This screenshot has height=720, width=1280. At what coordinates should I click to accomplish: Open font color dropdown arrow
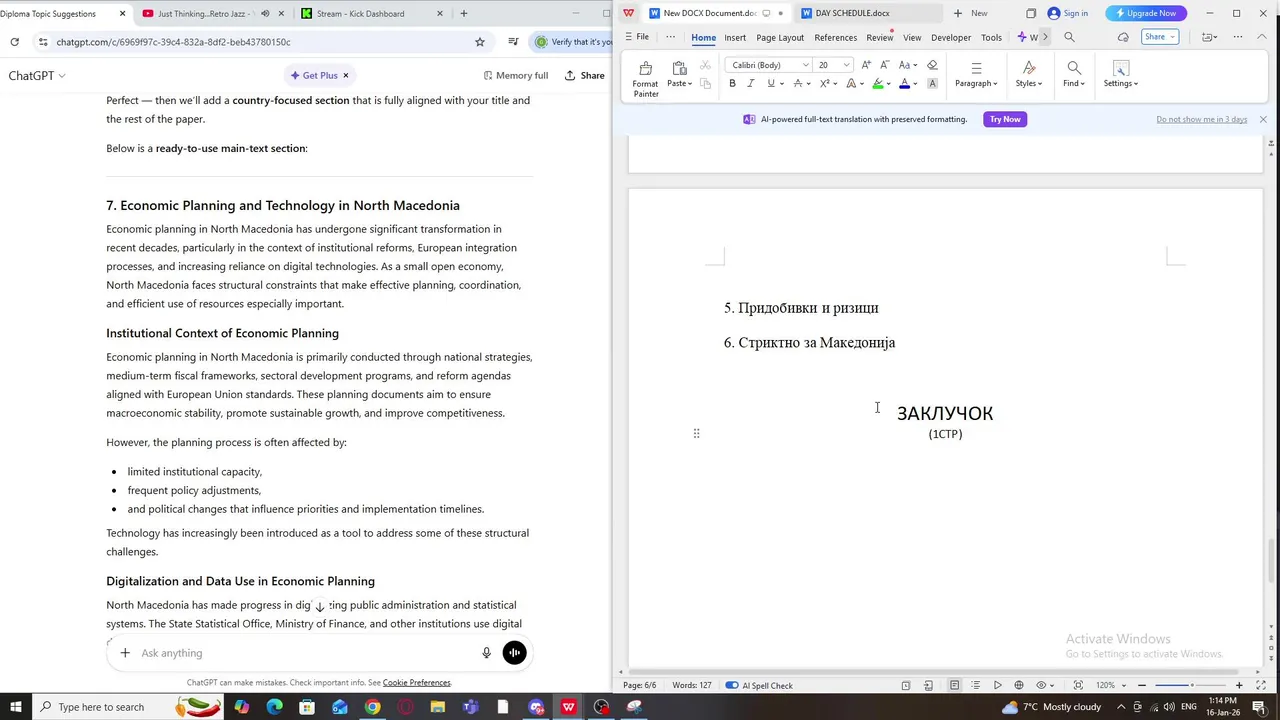[x=915, y=83]
